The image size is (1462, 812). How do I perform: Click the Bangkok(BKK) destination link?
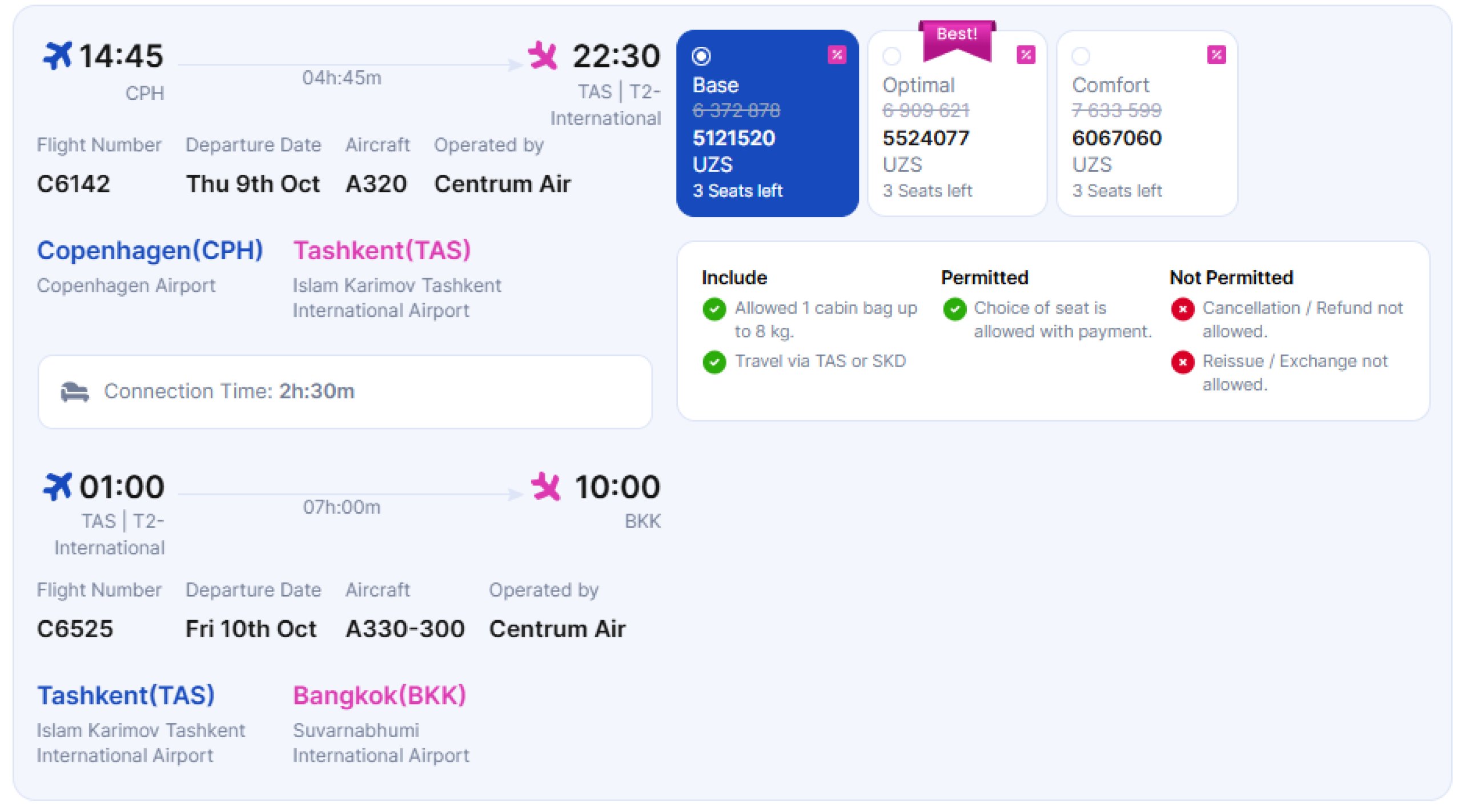click(379, 696)
